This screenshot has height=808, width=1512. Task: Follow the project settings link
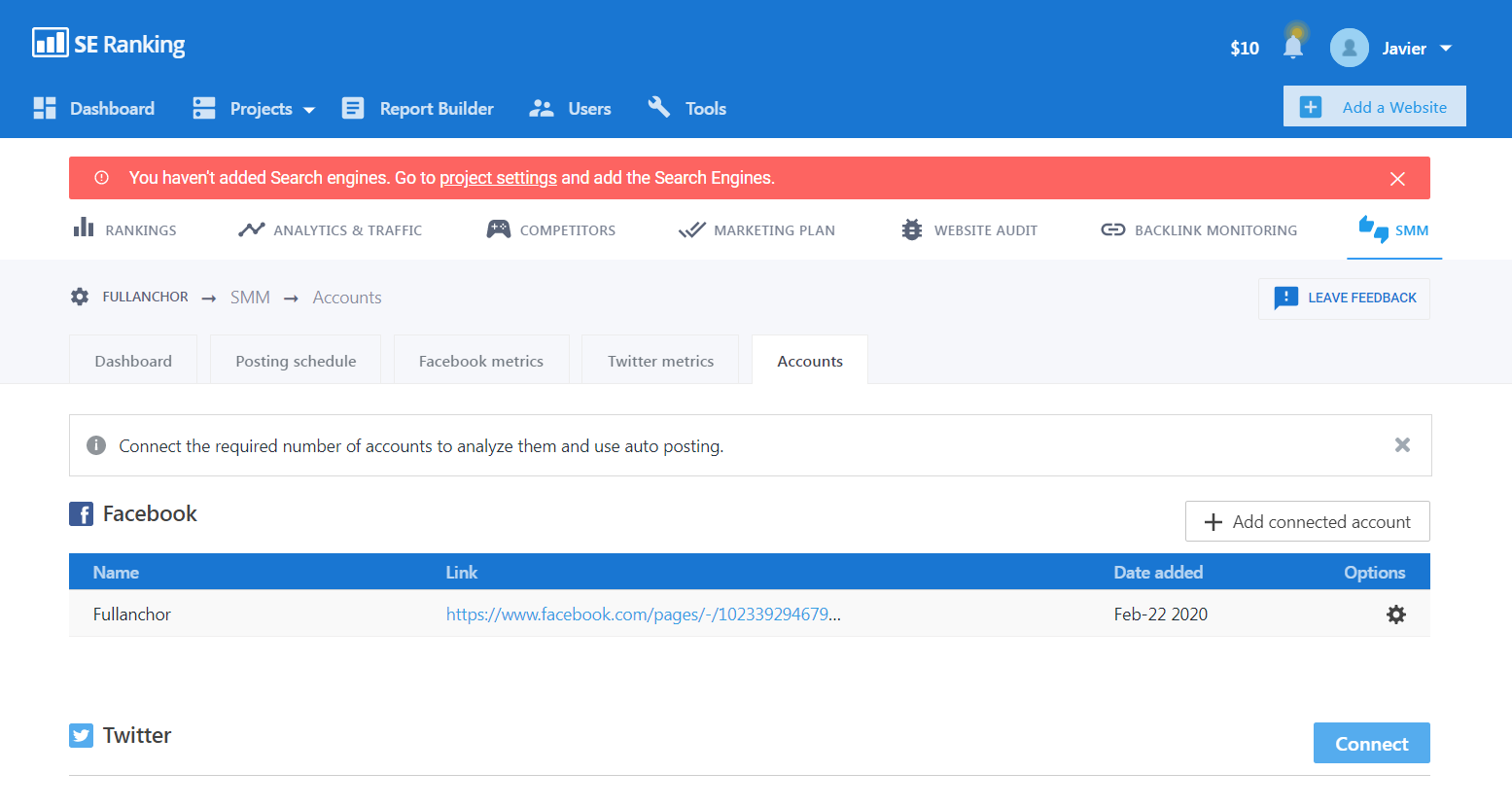(498, 178)
